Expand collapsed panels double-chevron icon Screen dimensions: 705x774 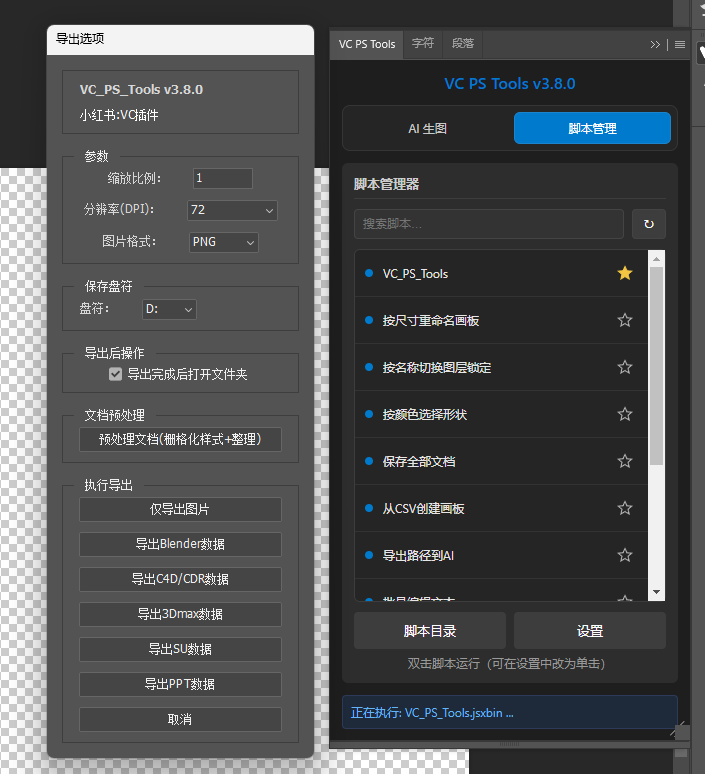[655, 44]
